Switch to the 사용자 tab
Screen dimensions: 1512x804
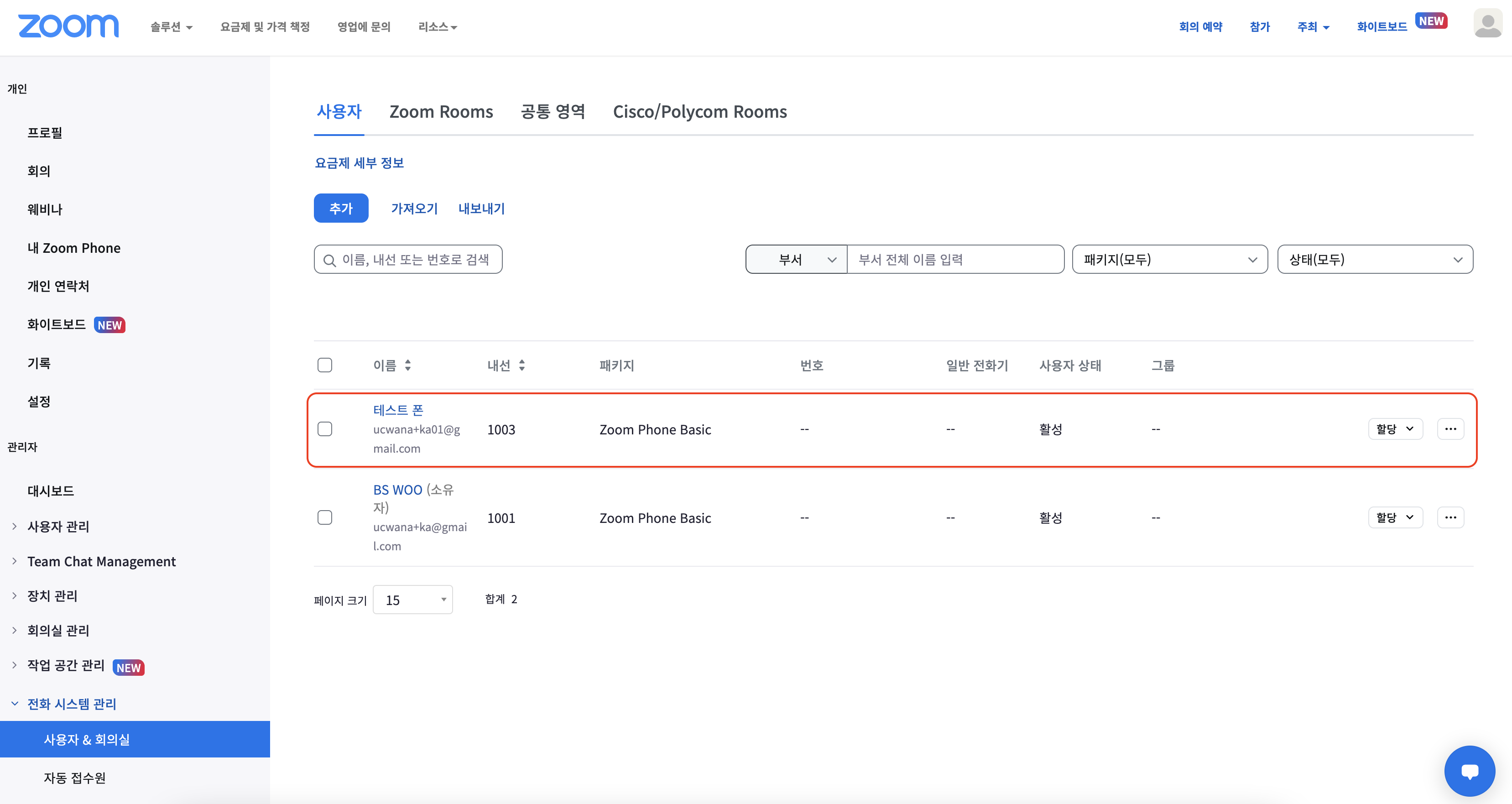coord(339,111)
